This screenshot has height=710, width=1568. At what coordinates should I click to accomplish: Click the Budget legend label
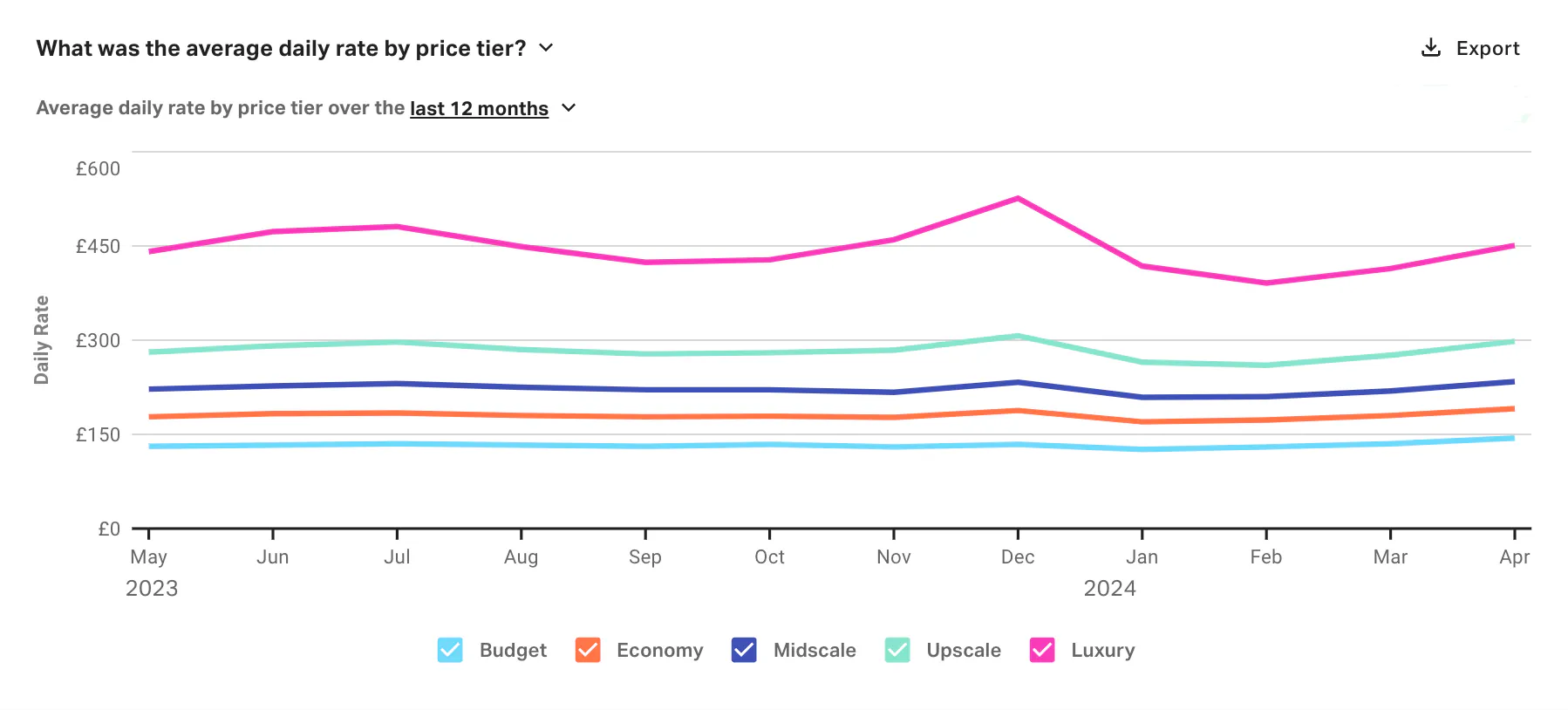click(x=513, y=651)
